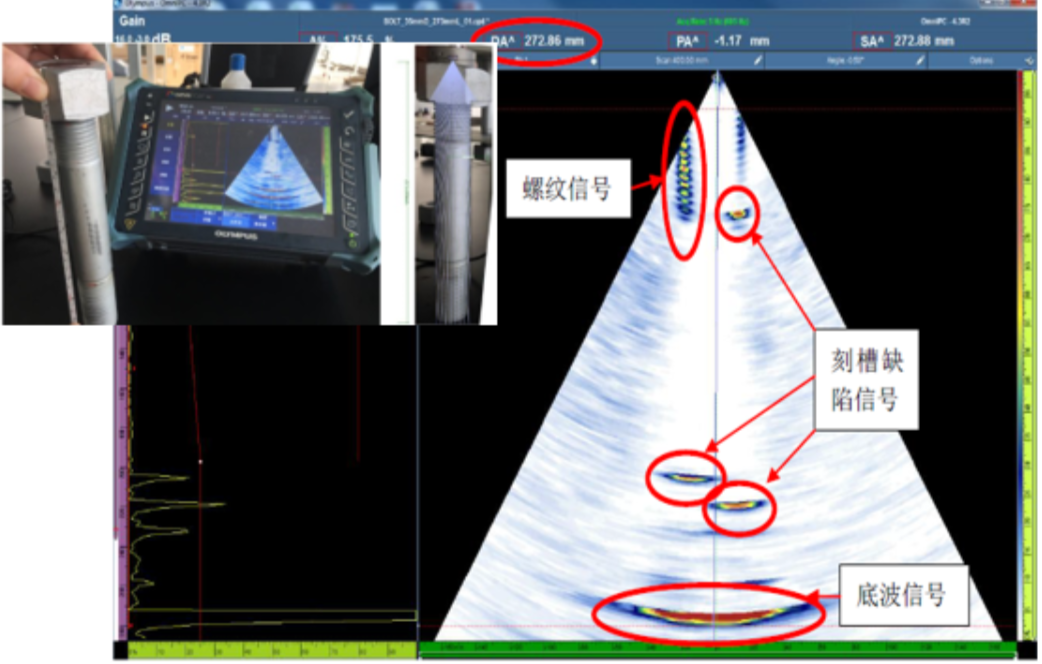
Task: Click the OmniPC window title bar
Action: tap(575, 4)
